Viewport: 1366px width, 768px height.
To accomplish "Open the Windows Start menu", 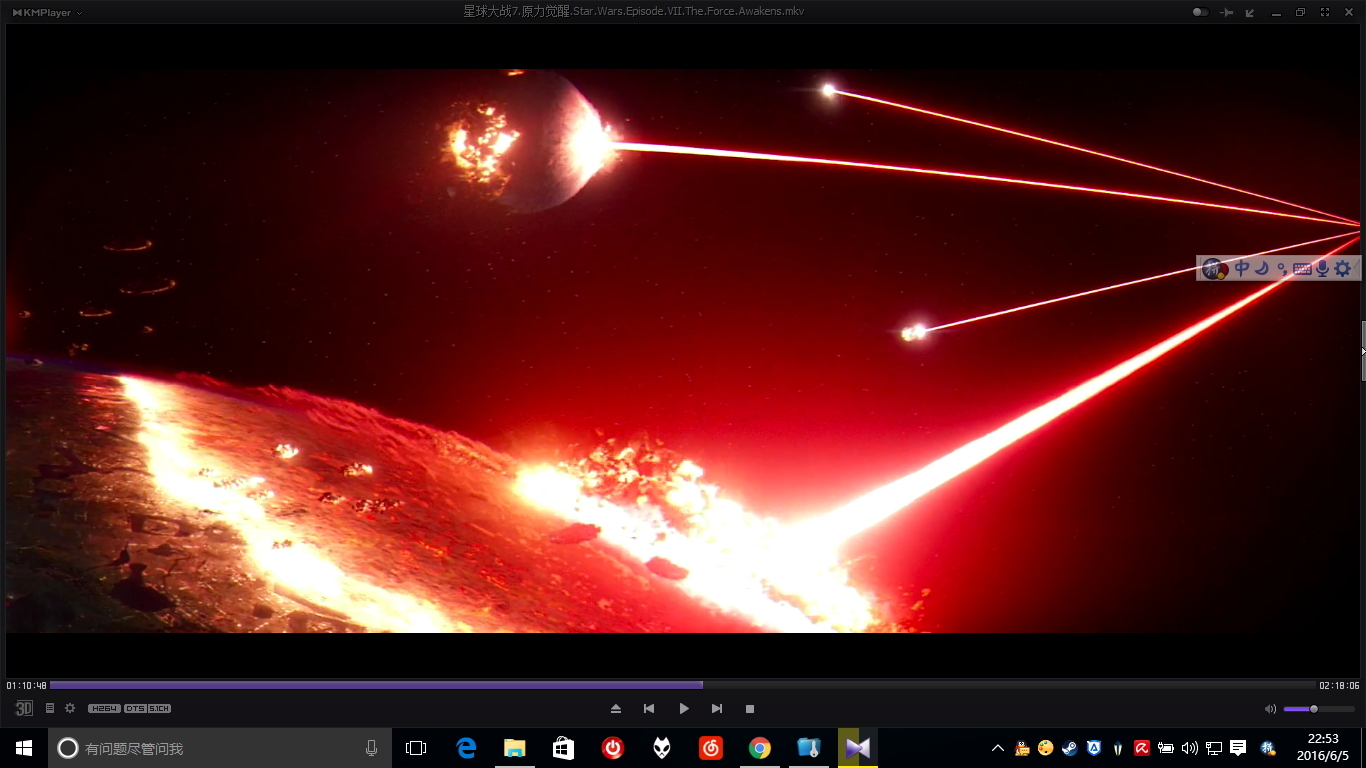I will (x=24, y=748).
